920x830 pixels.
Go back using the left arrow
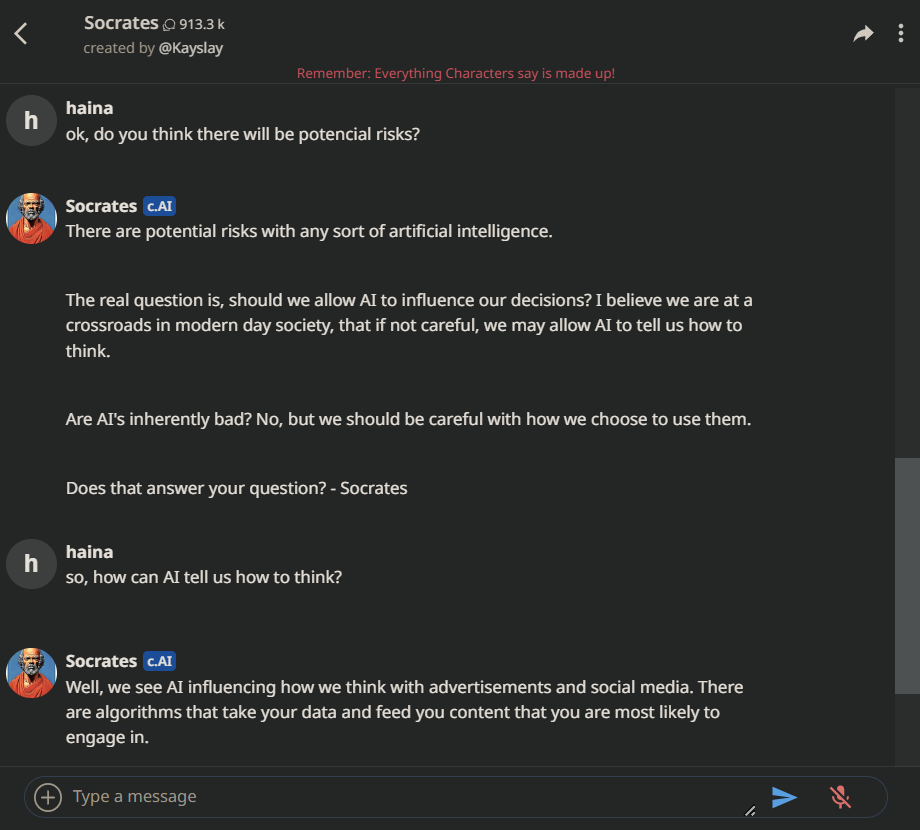tap(21, 34)
